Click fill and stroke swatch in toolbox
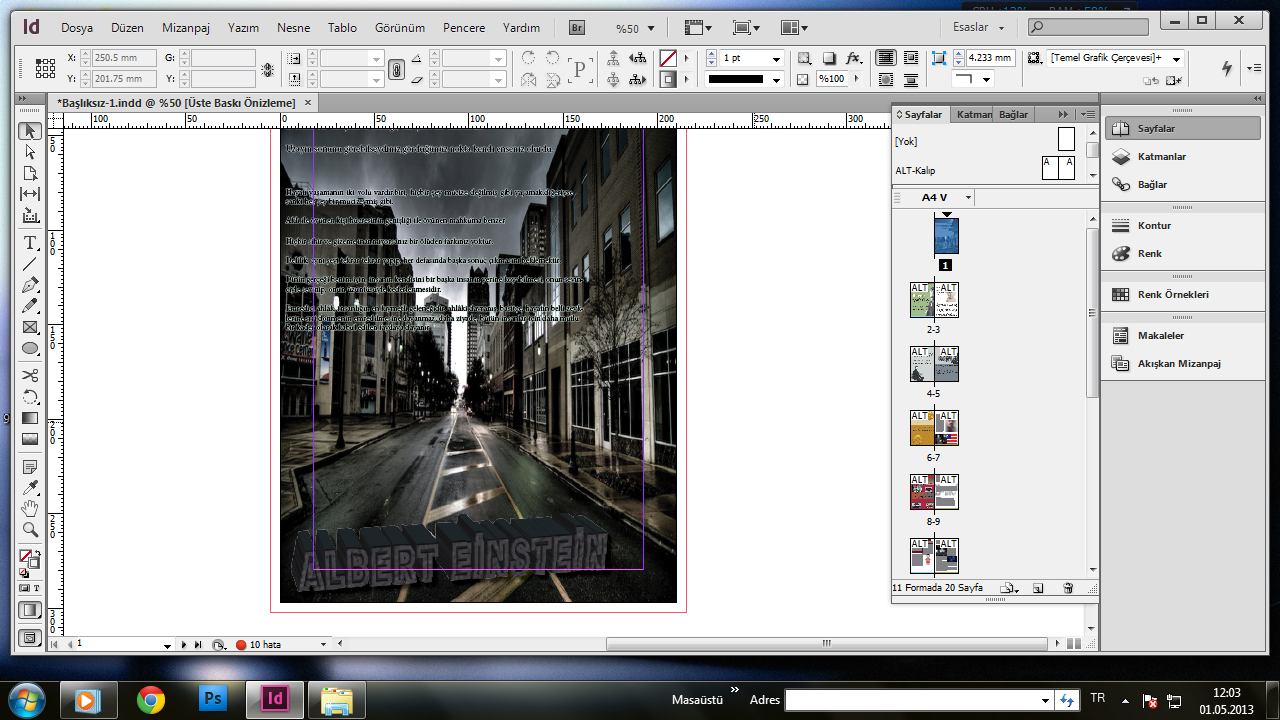This screenshot has height=720, width=1280. 29,559
